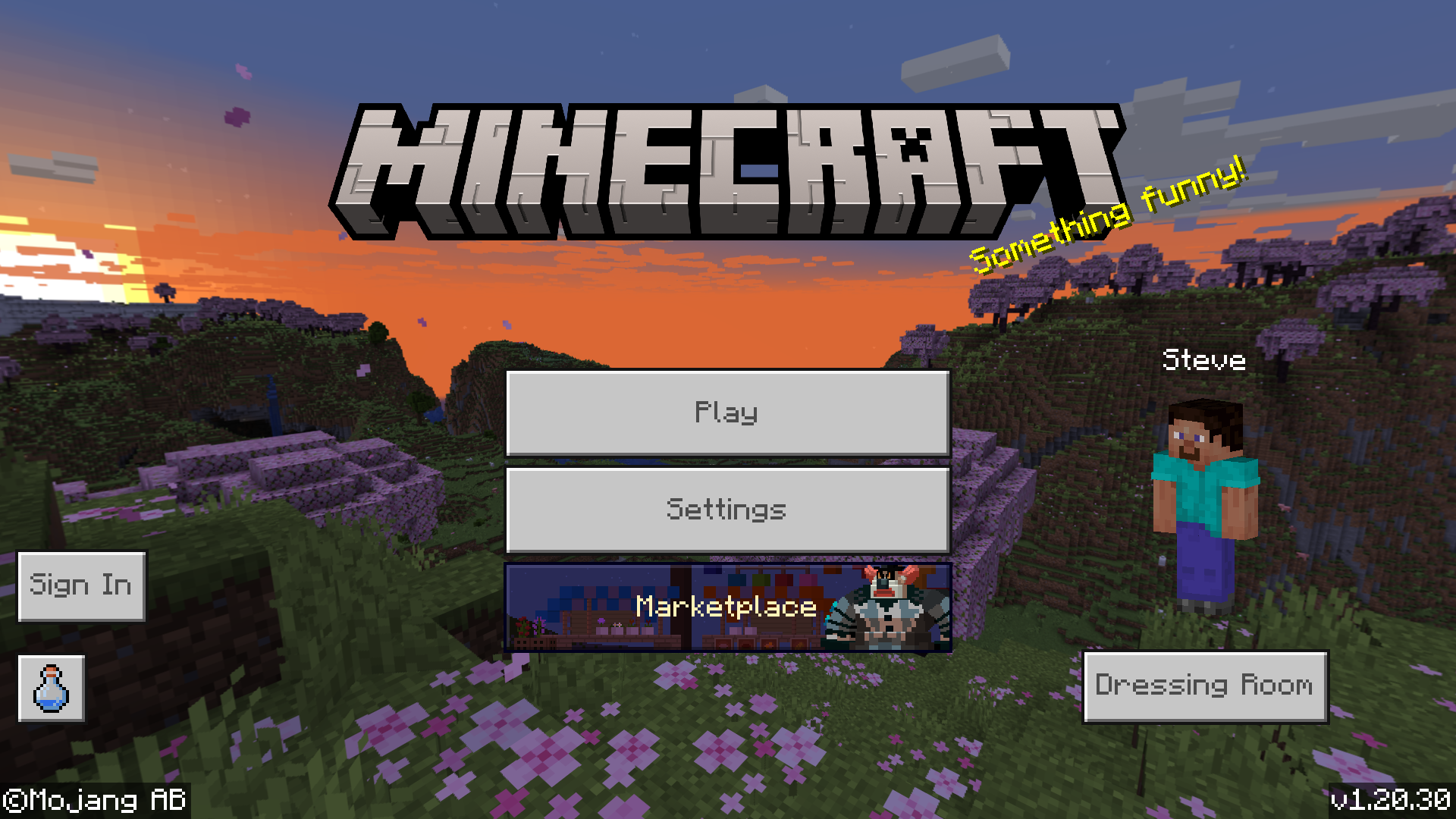Click the Play button to start game
Viewport: 1456px width, 819px height.
click(727, 410)
